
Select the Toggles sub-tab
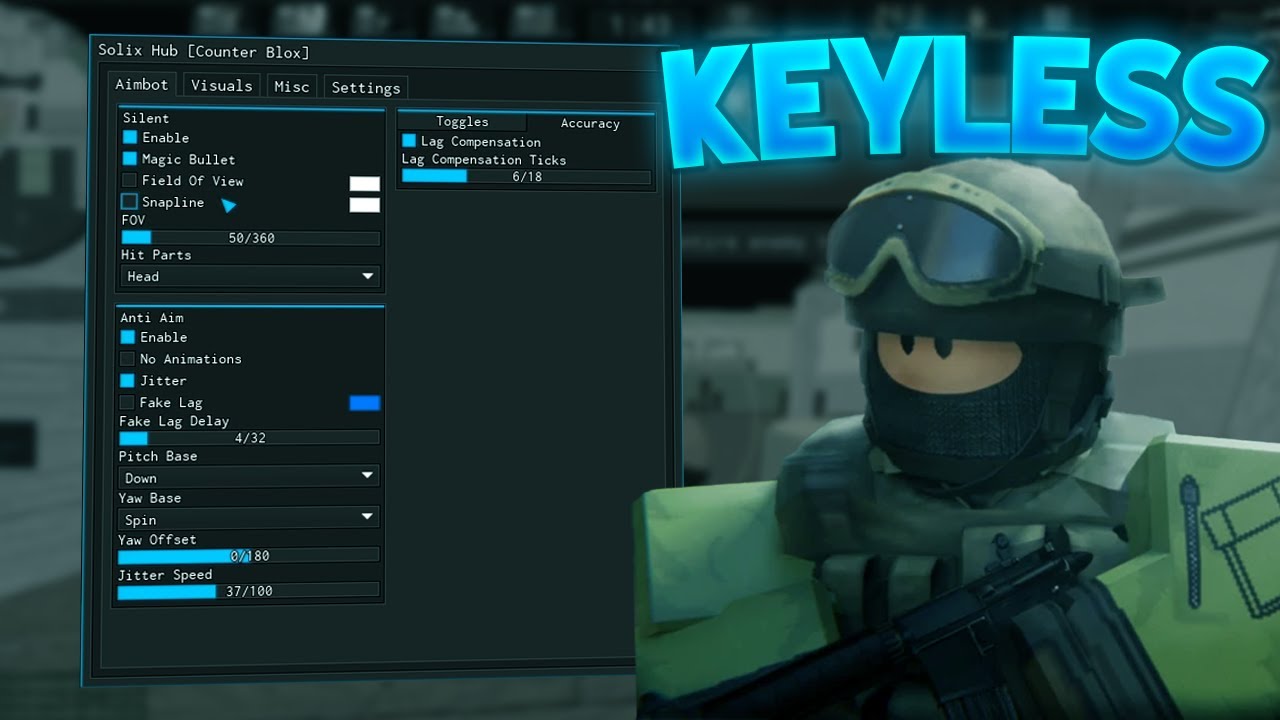coord(462,122)
